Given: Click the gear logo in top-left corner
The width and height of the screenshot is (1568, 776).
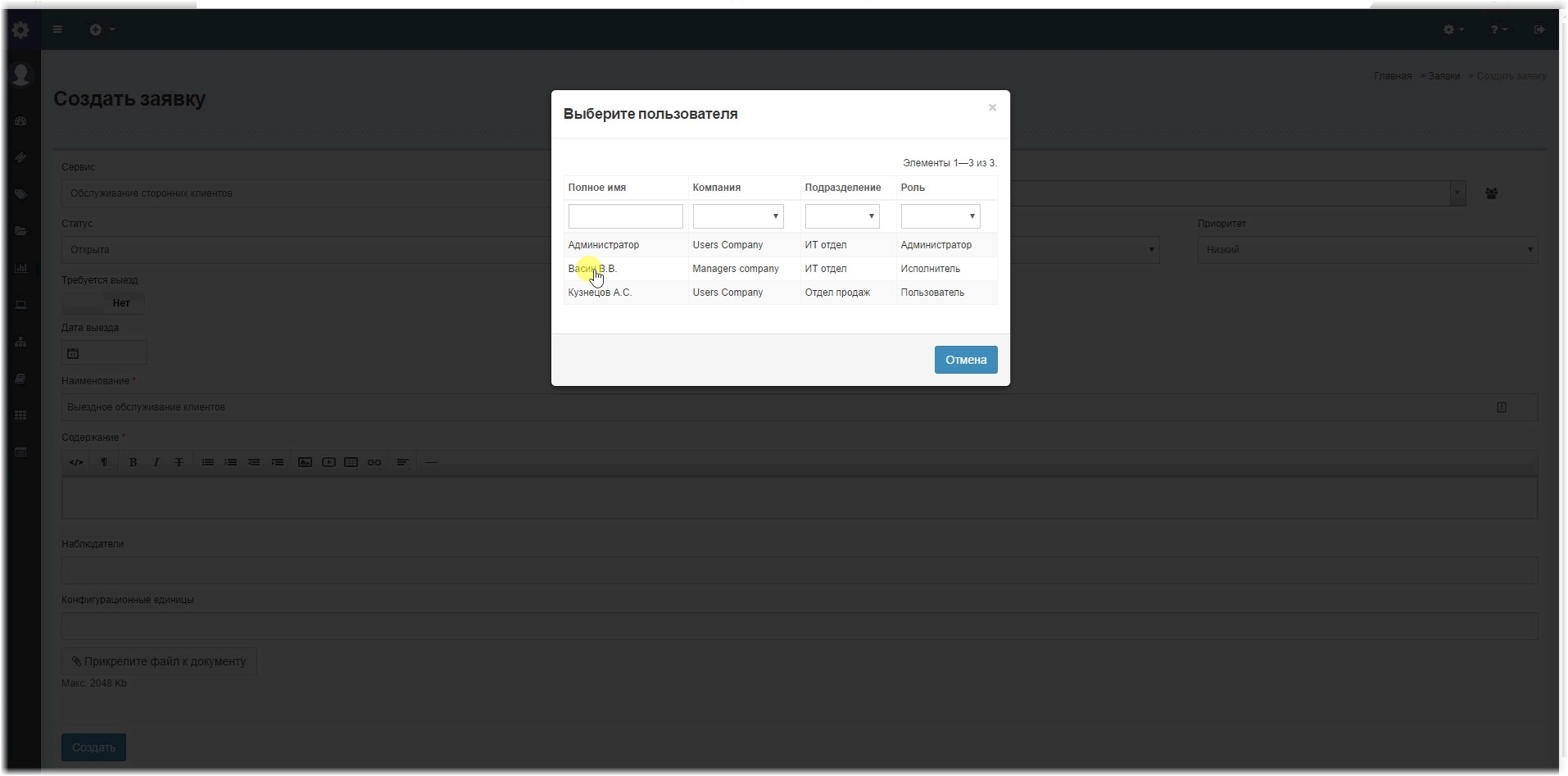Looking at the screenshot, I should point(20,30).
